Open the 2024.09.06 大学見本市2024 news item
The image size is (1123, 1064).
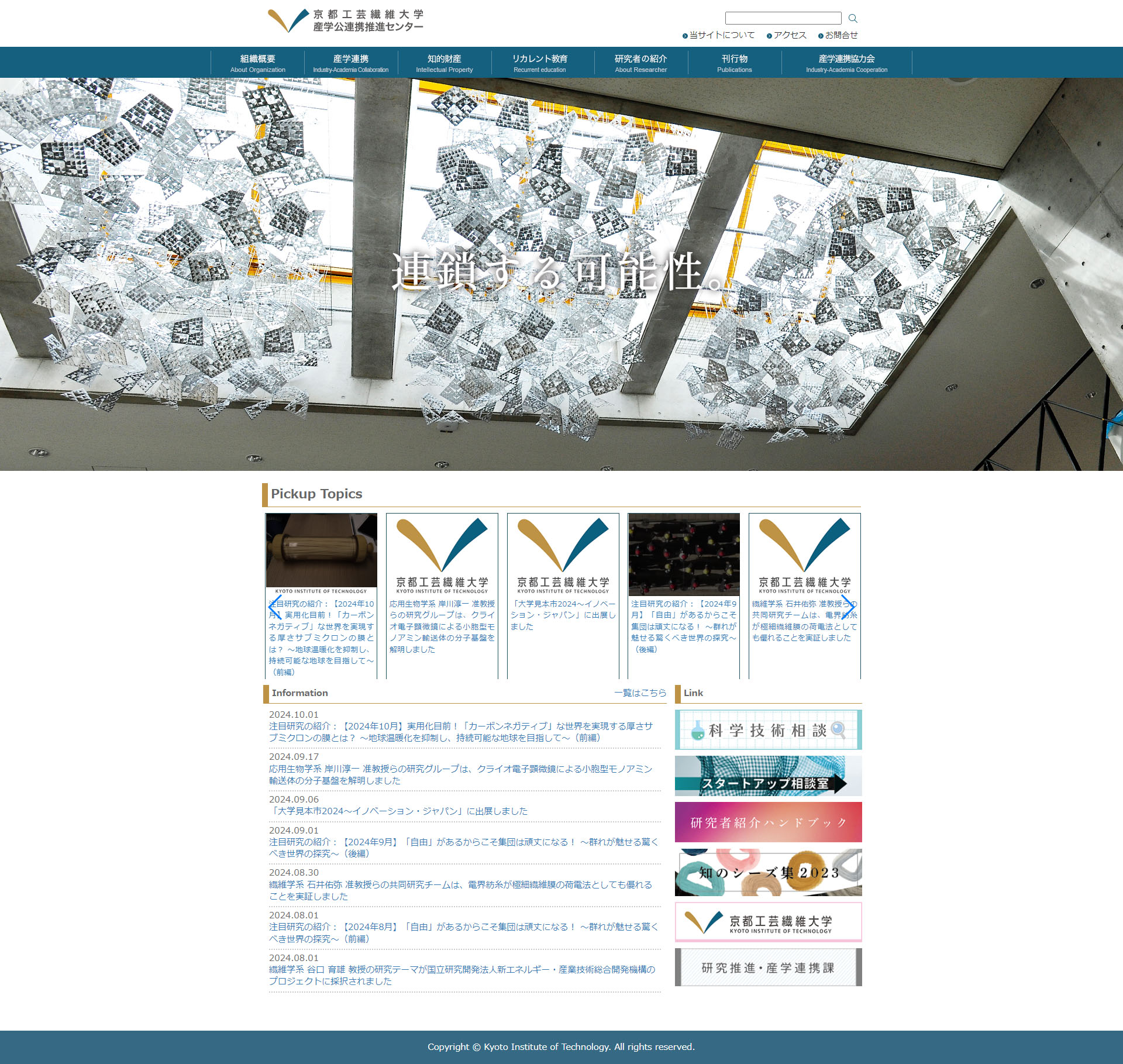[x=399, y=811]
